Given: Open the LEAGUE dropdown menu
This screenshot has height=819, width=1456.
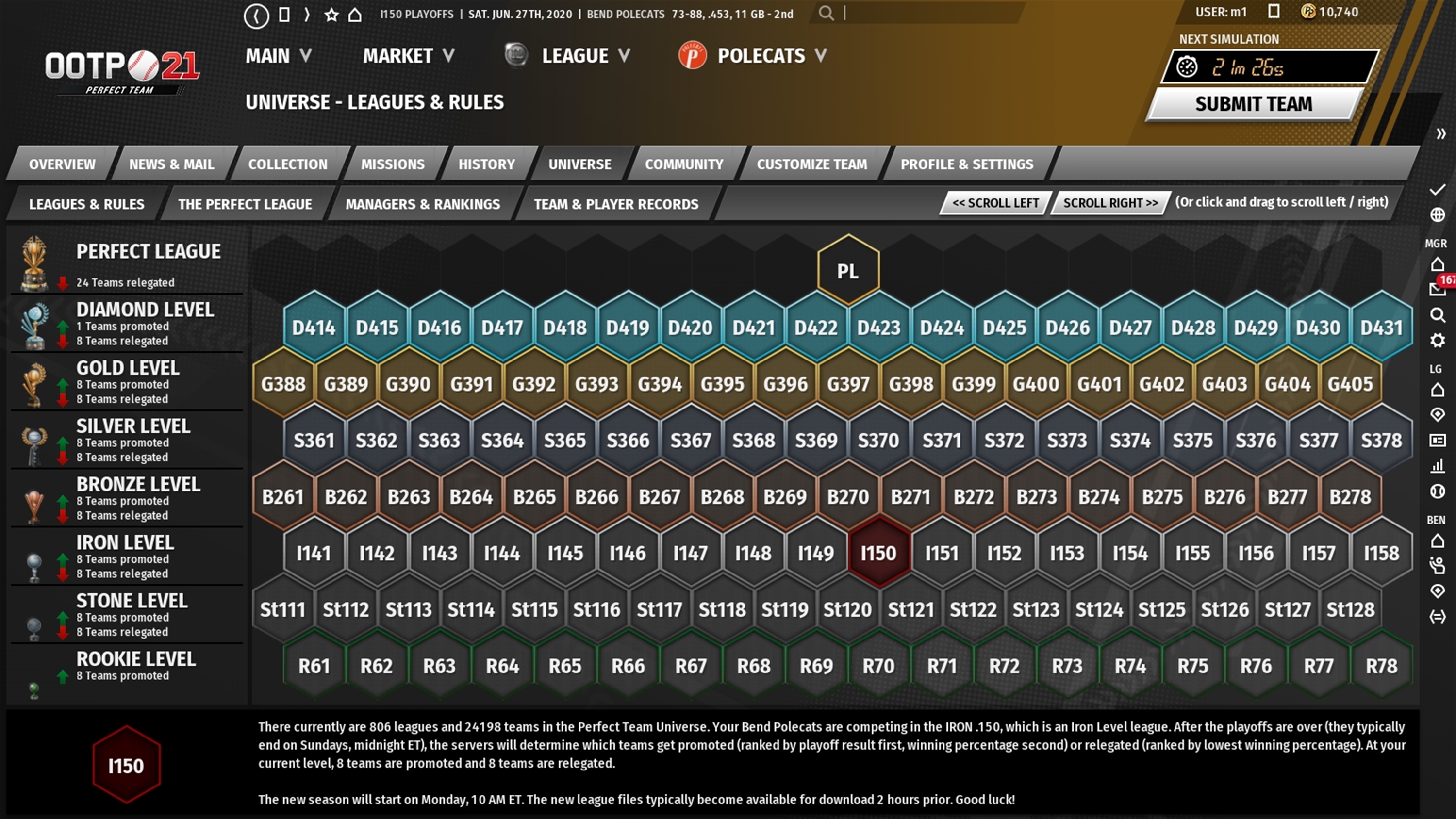Looking at the screenshot, I should click(585, 55).
